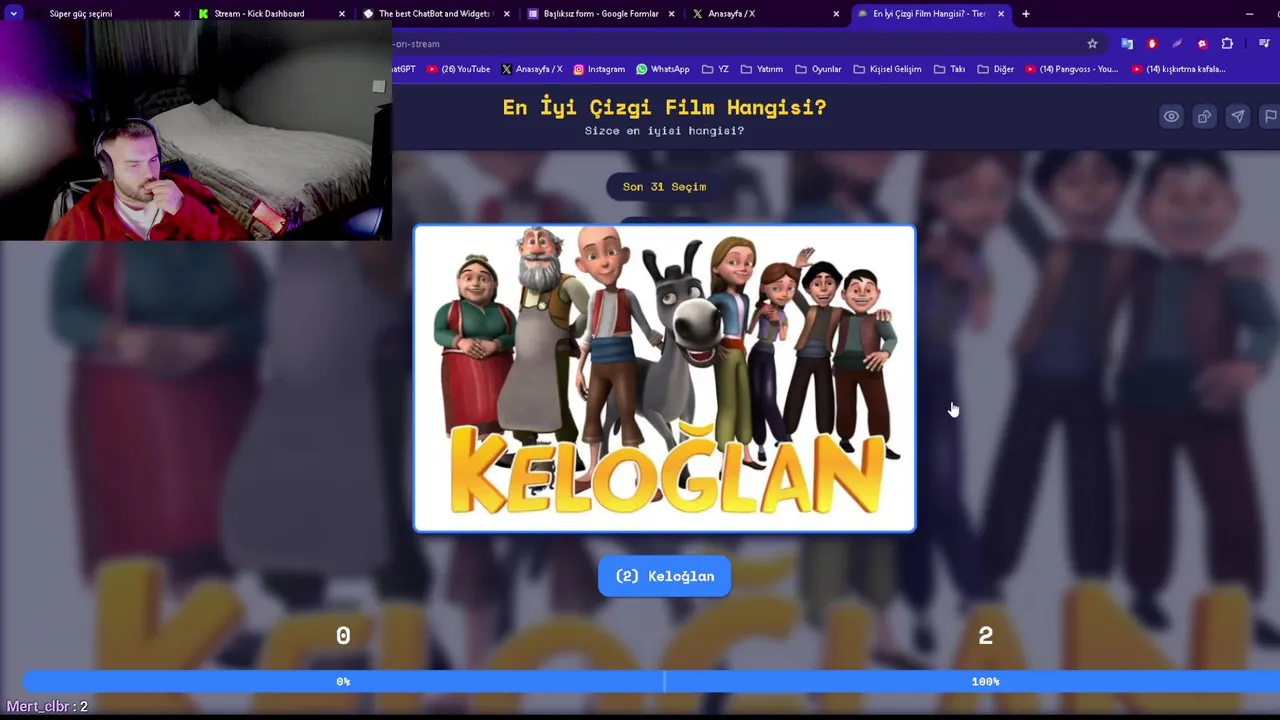Close the Başlıksız form tab
The width and height of the screenshot is (1280, 720).
[671, 13]
